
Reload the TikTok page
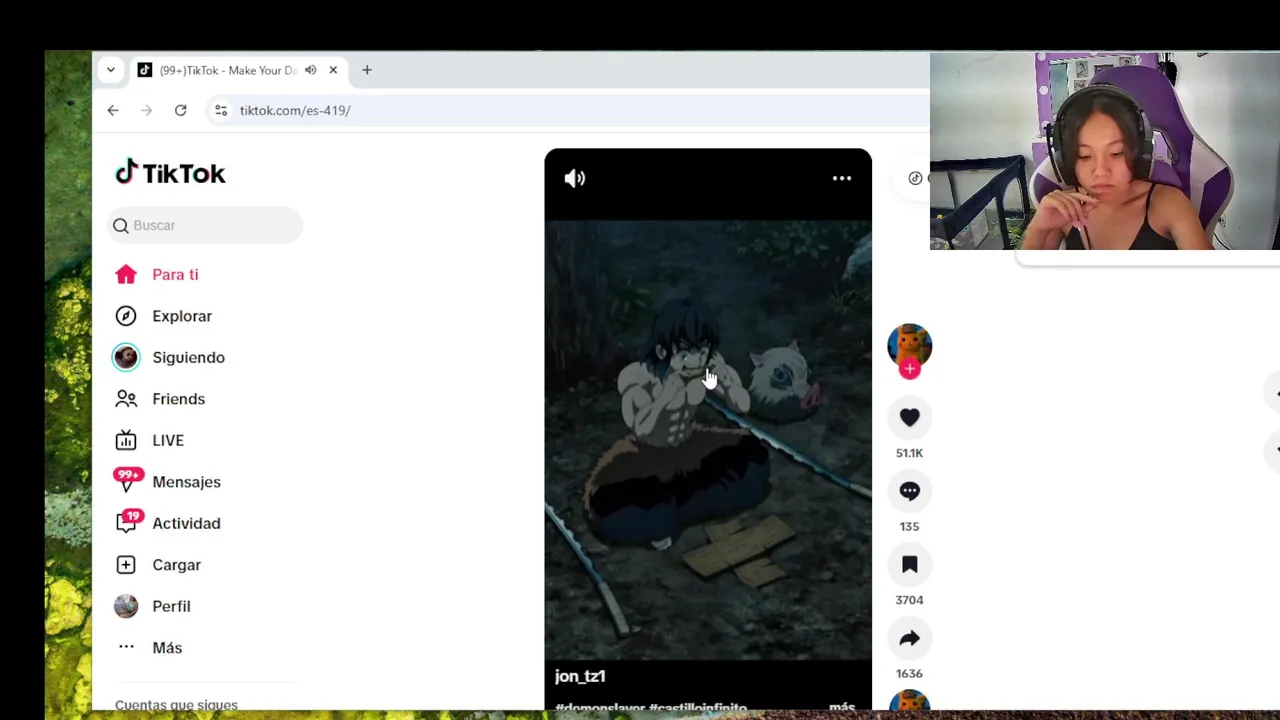pyautogui.click(x=180, y=110)
